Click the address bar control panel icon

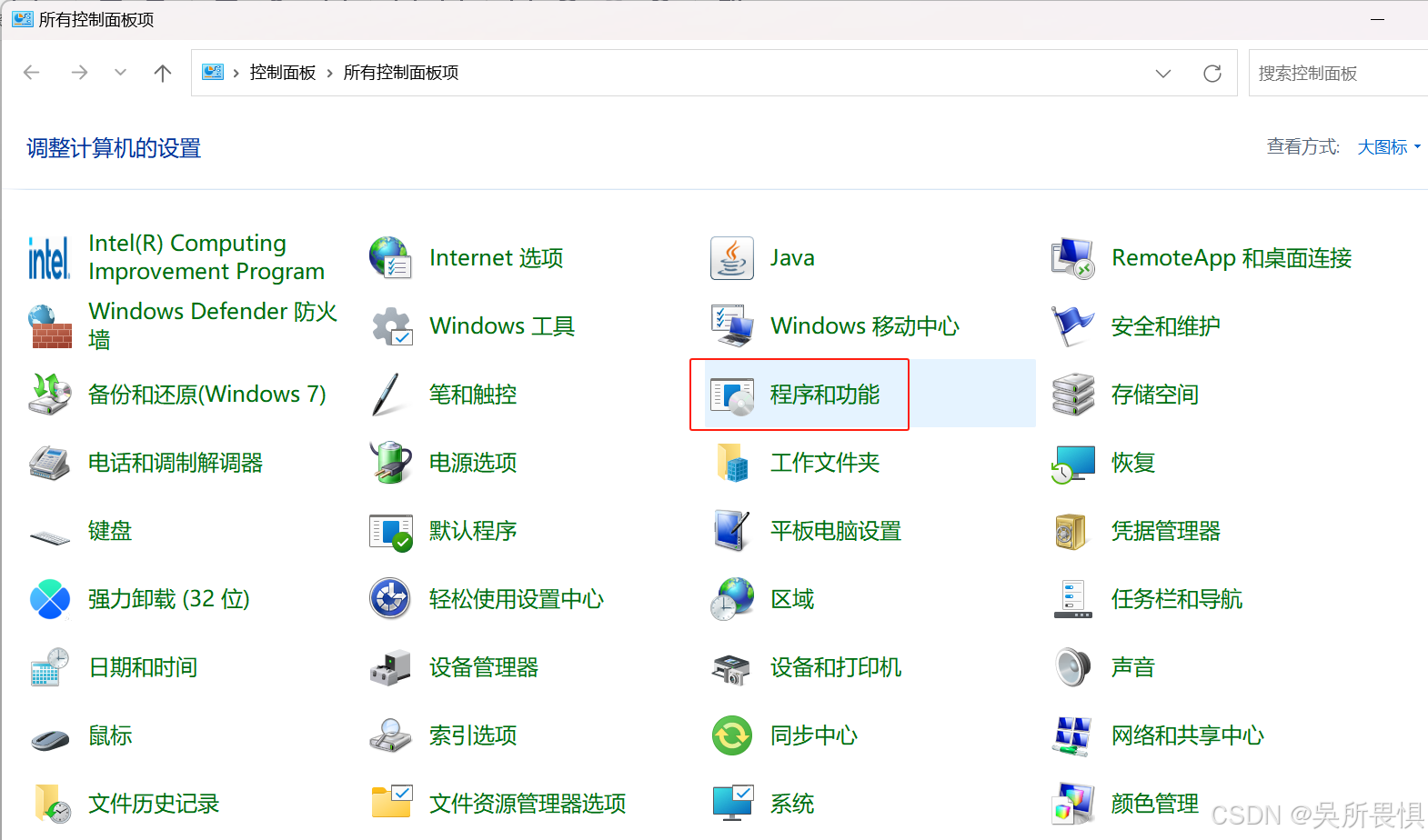click(213, 73)
